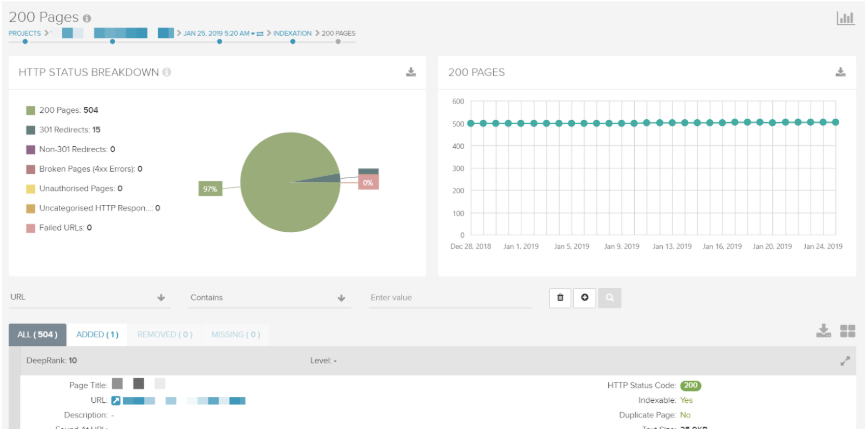Open the Jan 25, 2019 crawl date dropdown

point(218,33)
